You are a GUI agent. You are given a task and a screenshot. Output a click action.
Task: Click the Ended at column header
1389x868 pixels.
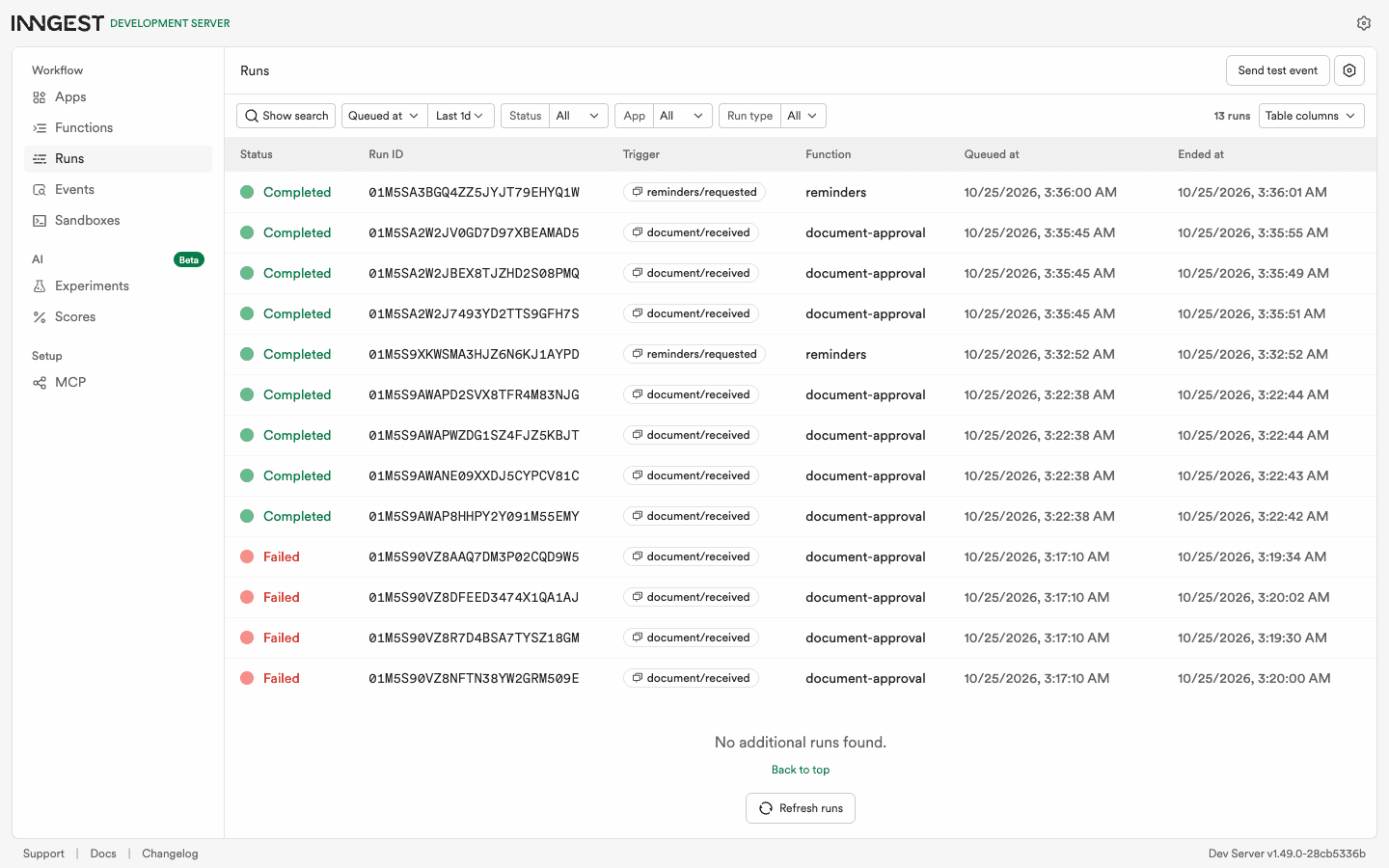pyautogui.click(x=1201, y=154)
